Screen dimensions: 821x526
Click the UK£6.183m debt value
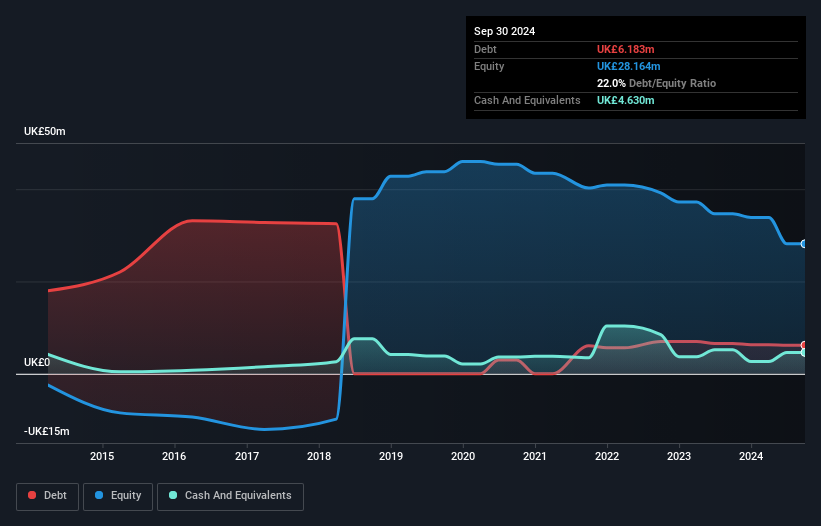click(626, 49)
